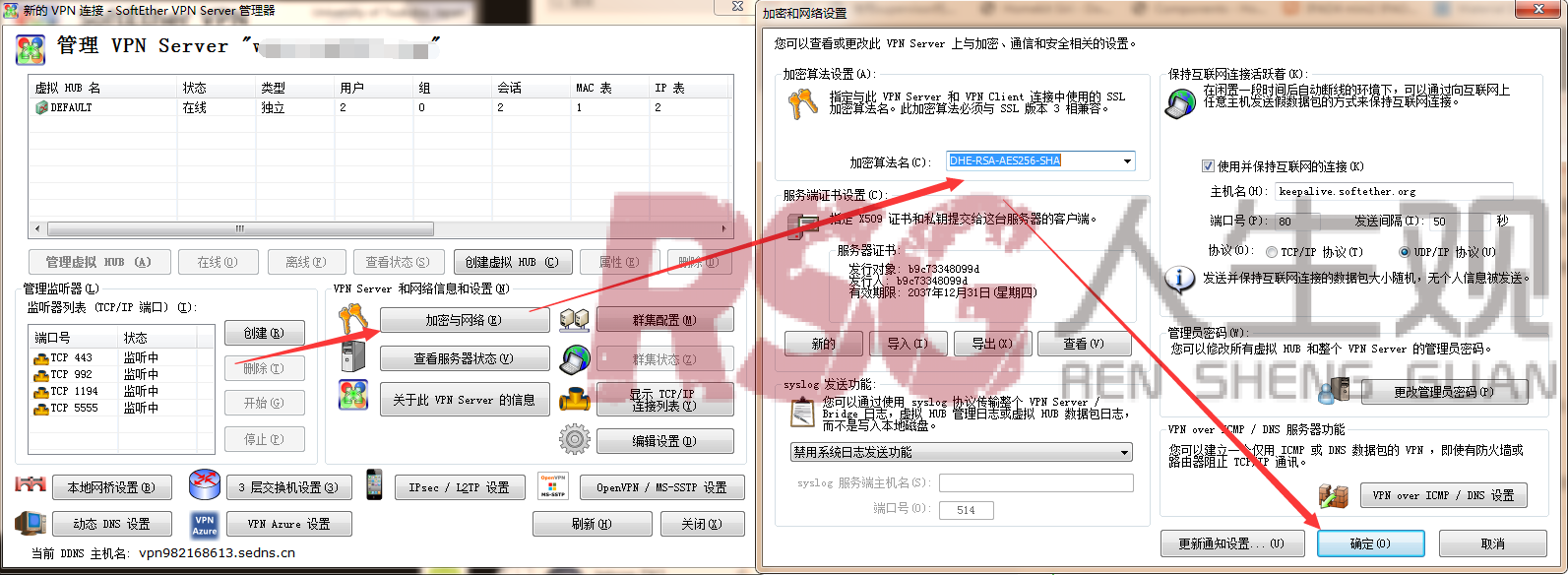Click the globe computer icon in keep-alive section
Viewport: 1568px width, 575px height.
pos(1181,102)
